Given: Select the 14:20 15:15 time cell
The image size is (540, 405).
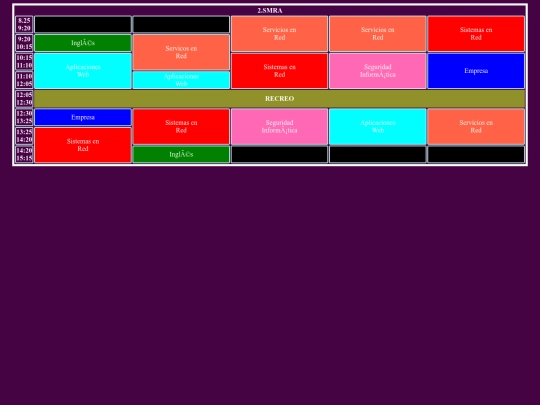Looking at the screenshot, I should click(24, 154).
